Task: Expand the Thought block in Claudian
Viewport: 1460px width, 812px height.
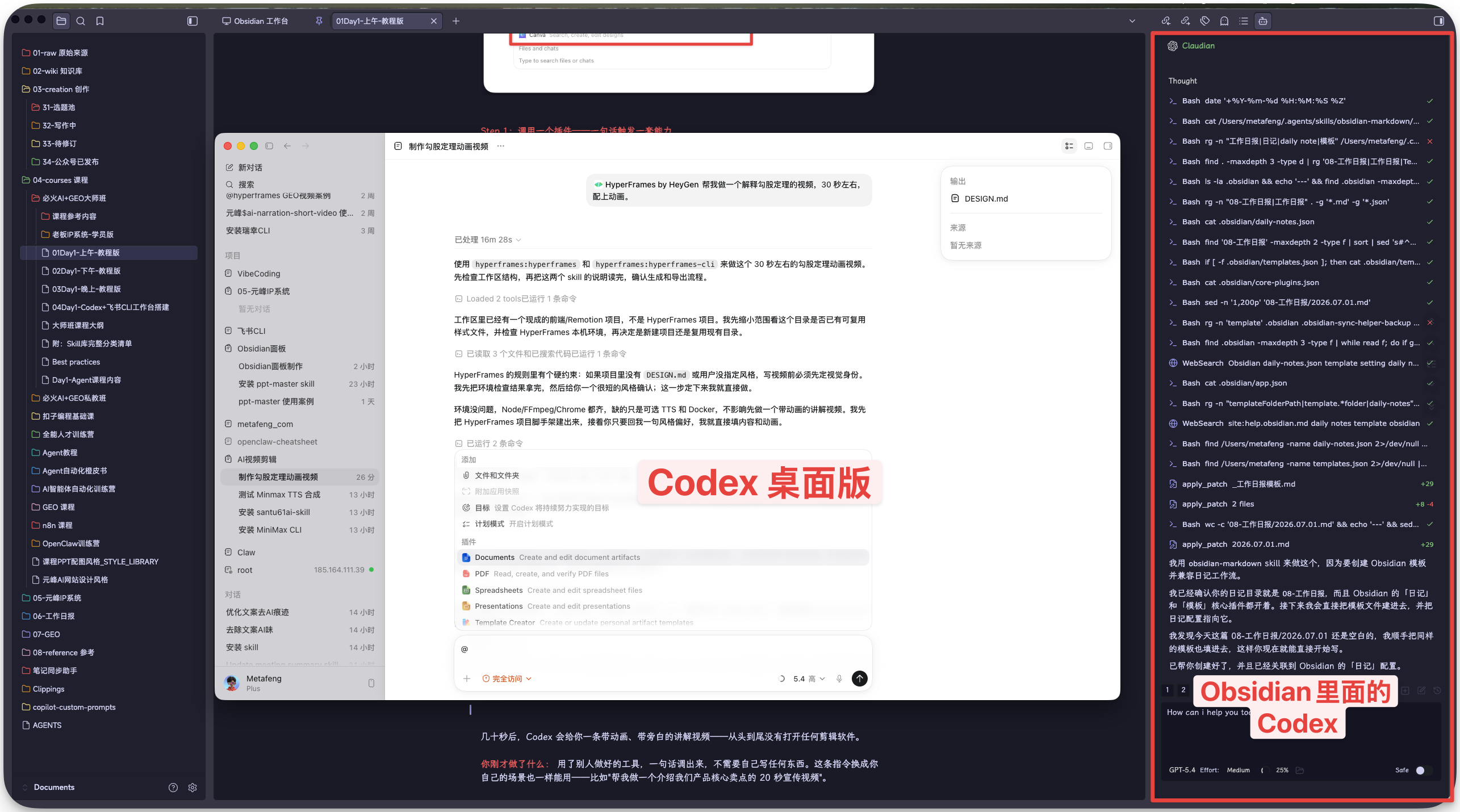Action: [x=1182, y=81]
